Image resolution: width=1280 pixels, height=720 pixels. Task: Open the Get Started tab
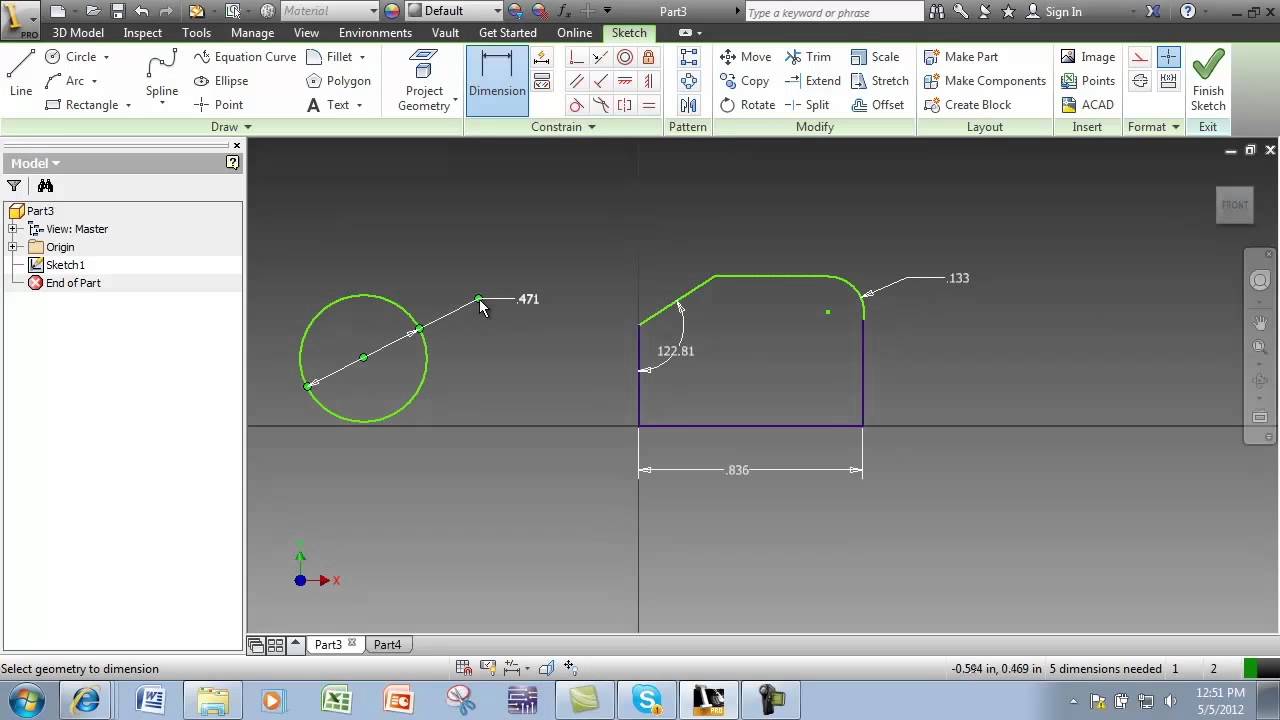pos(508,33)
